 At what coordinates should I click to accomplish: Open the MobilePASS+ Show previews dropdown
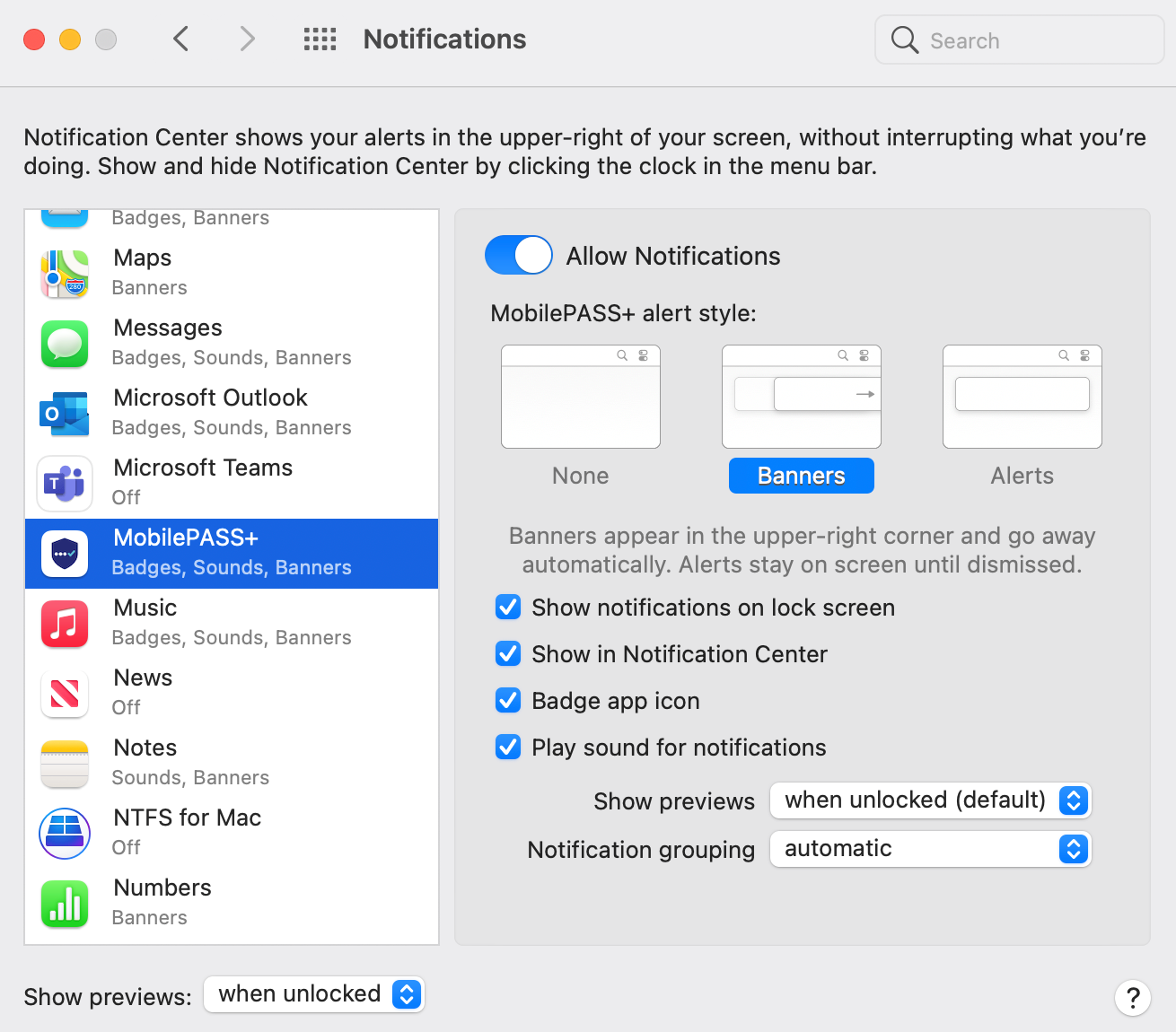pos(930,800)
